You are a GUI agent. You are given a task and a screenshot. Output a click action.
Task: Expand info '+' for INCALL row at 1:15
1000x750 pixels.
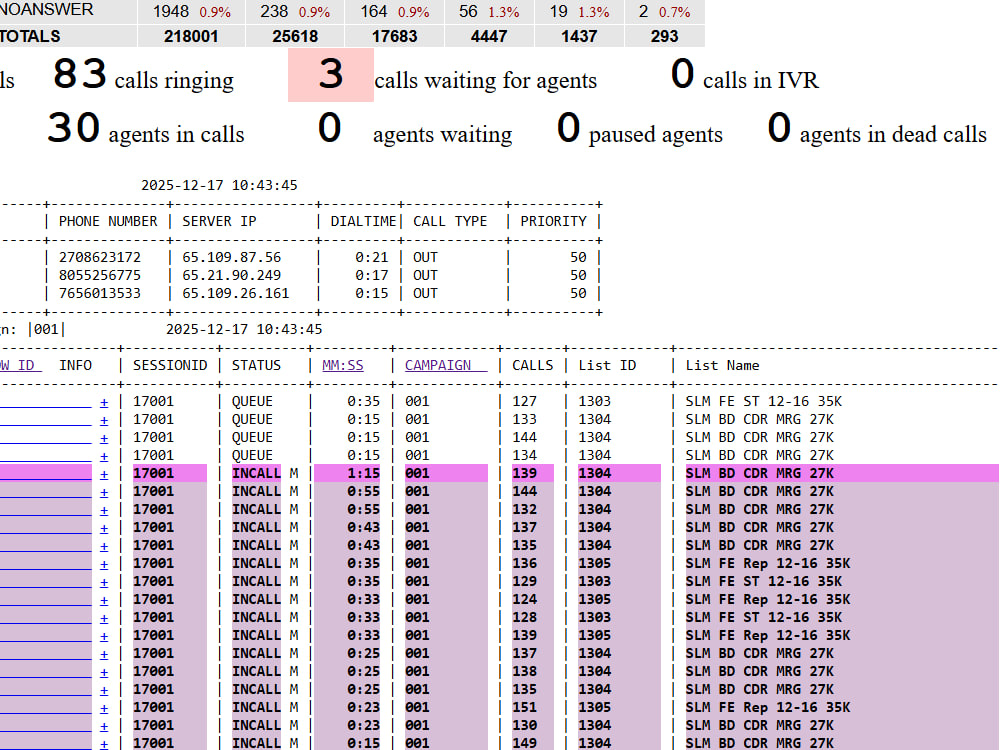pos(104,474)
